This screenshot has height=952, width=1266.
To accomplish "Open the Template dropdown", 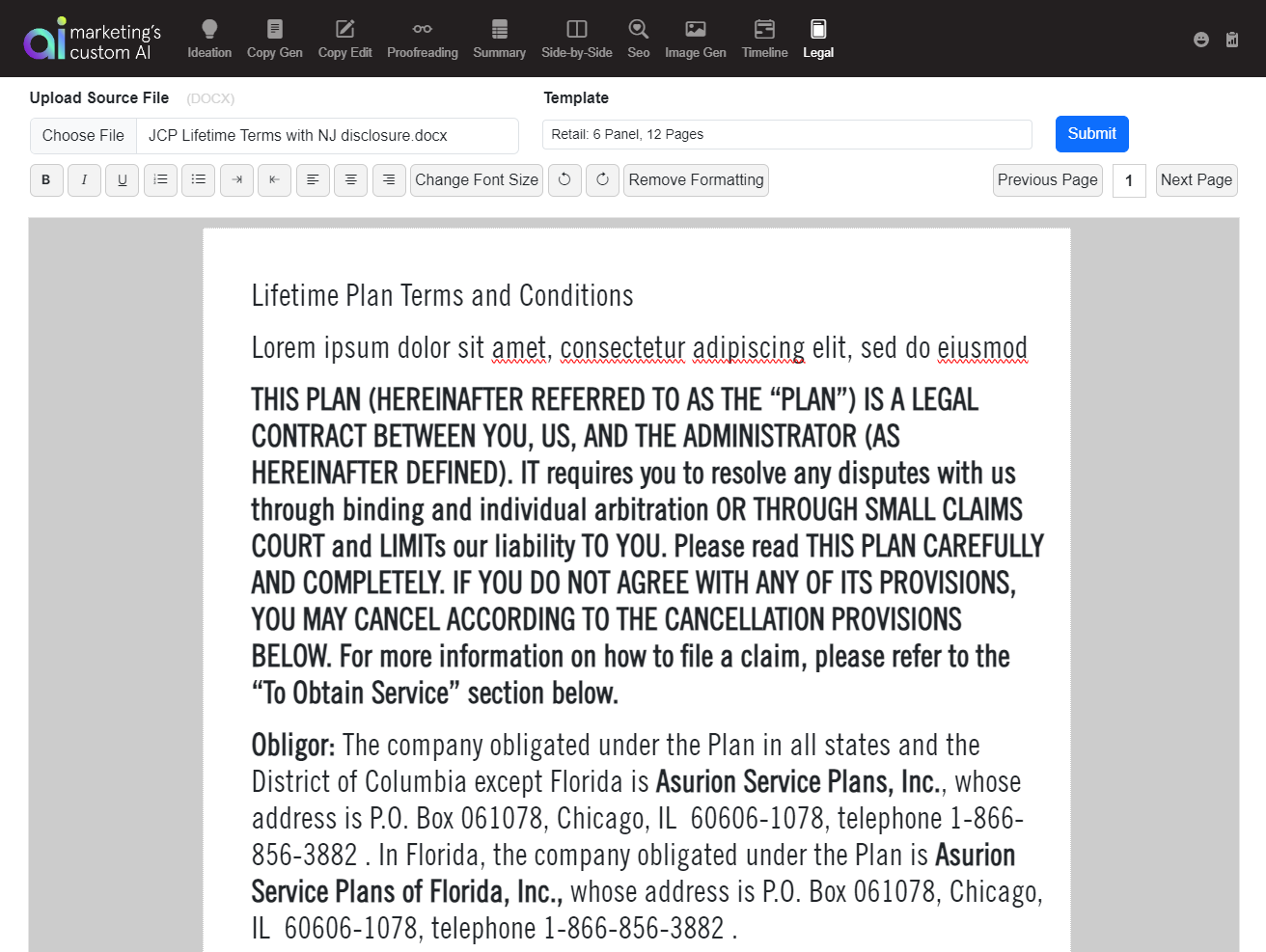I will tap(787, 135).
